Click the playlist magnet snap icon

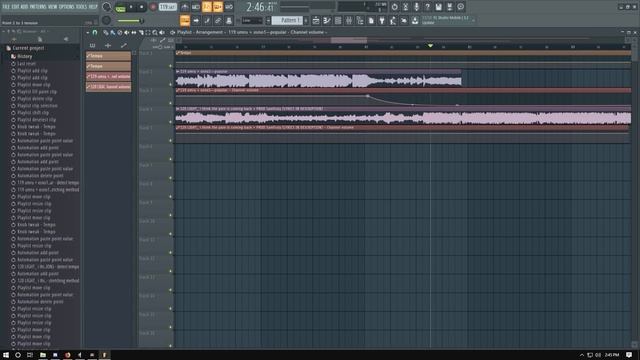pos(95,32)
